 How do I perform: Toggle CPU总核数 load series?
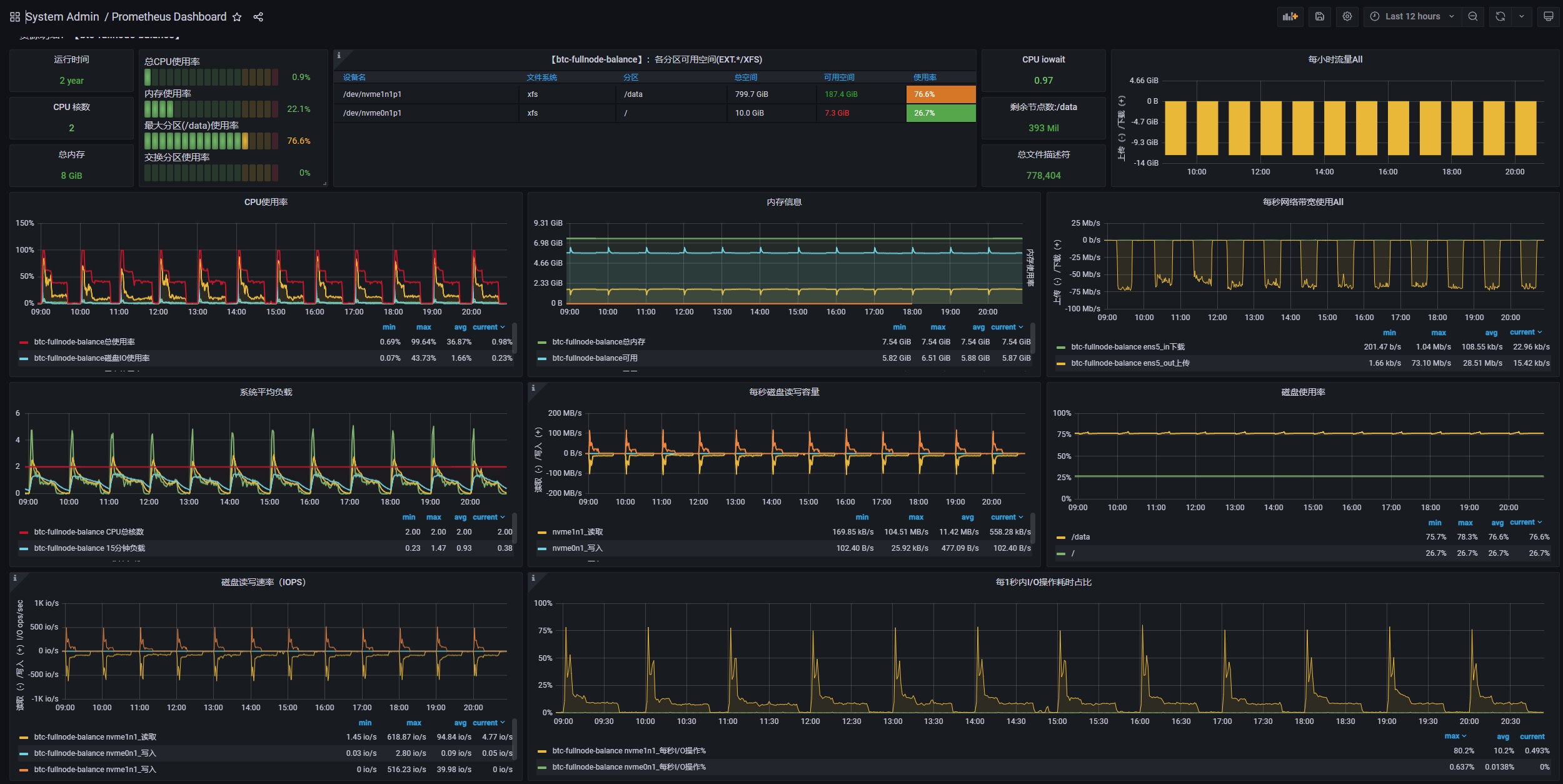point(89,532)
